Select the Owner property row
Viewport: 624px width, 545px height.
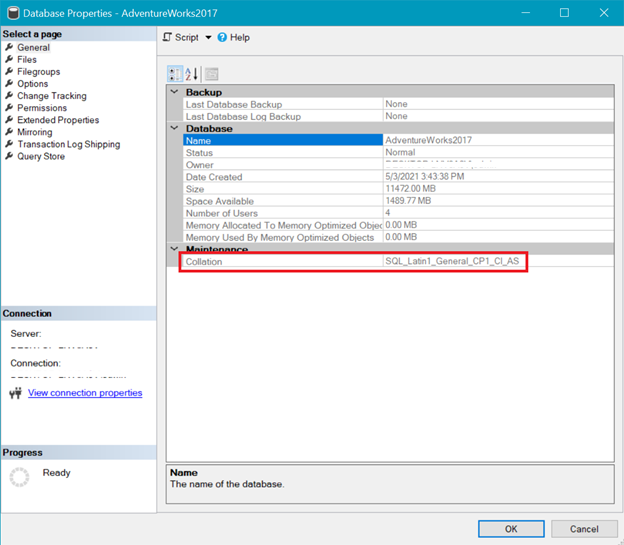pyautogui.click(x=398, y=164)
